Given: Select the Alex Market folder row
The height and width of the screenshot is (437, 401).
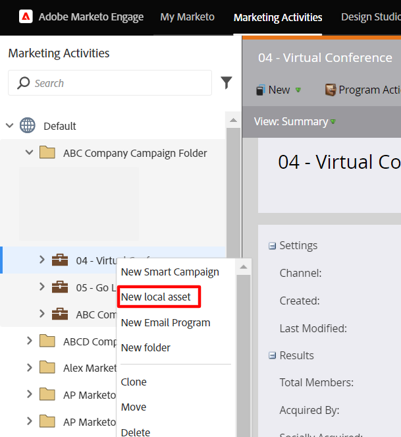Looking at the screenshot, I should (59, 368).
